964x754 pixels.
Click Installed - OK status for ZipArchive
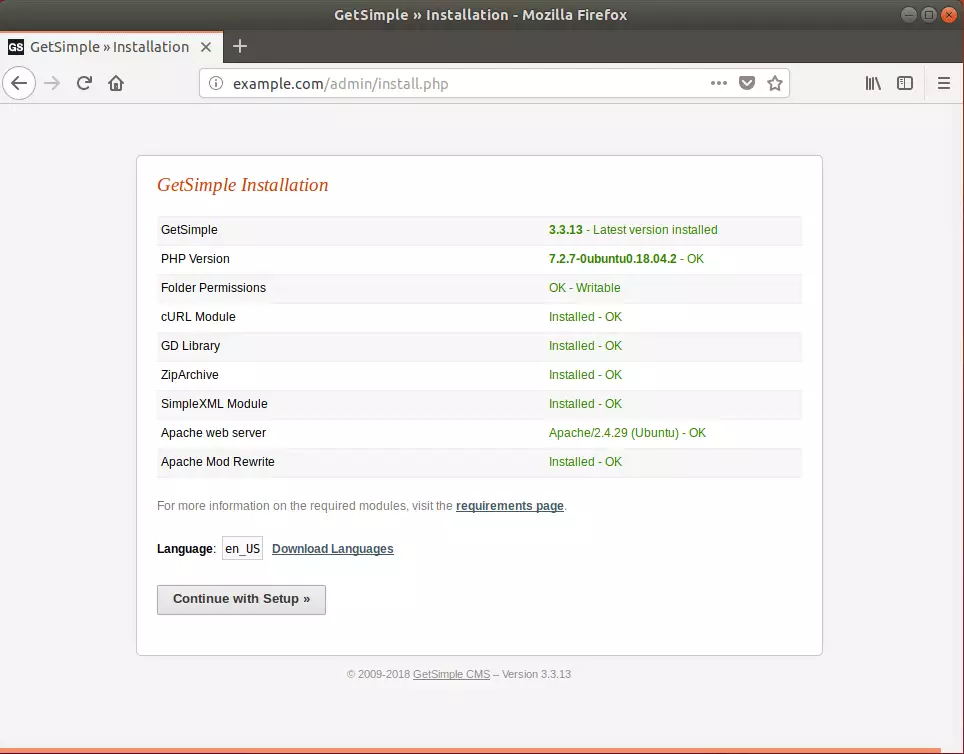point(585,375)
